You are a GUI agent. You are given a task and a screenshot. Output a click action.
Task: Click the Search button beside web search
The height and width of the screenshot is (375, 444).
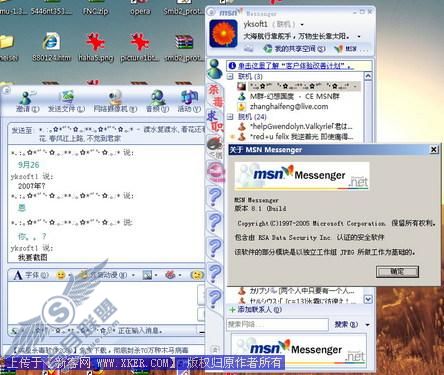click(346, 324)
